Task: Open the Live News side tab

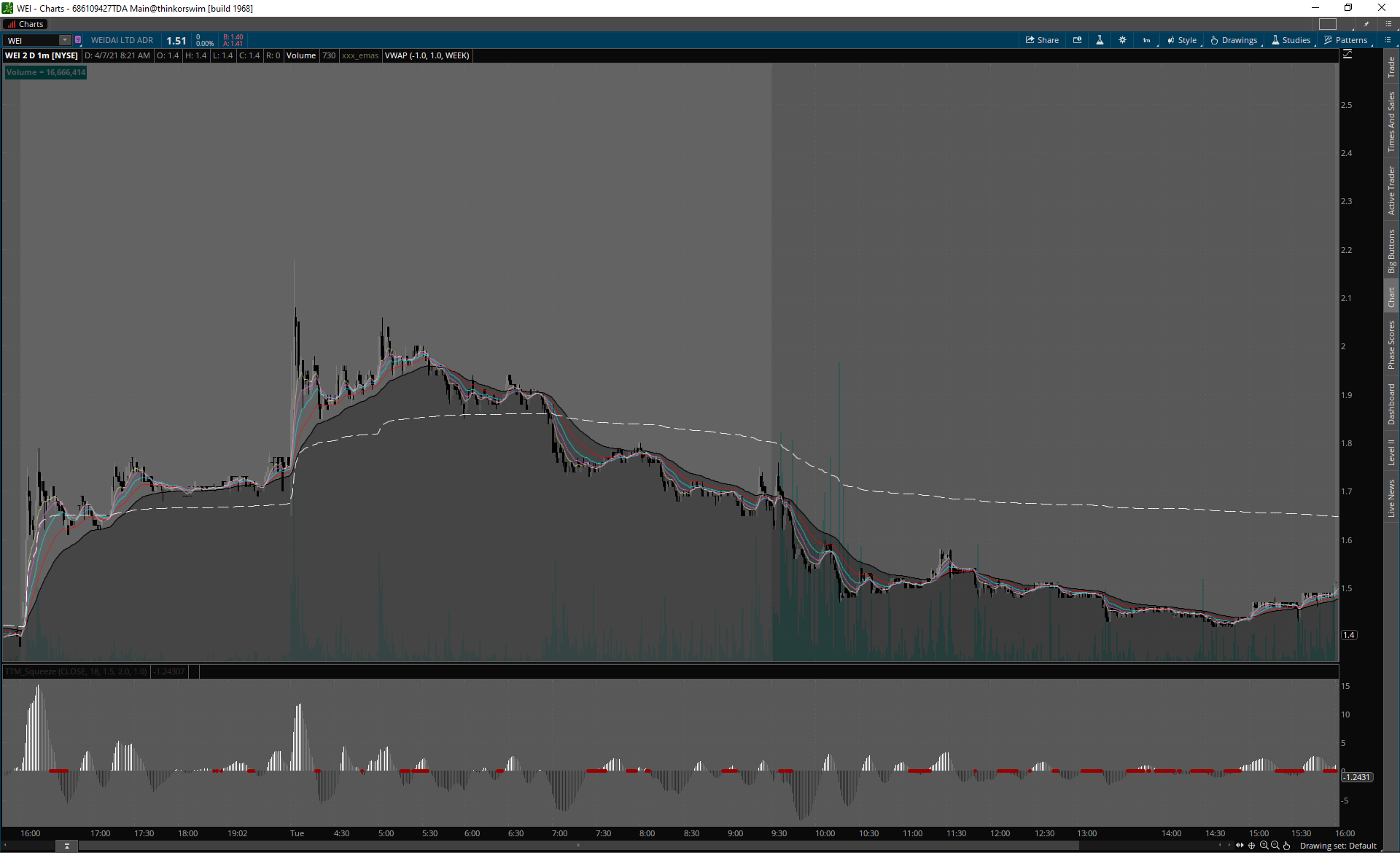Action: [1391, 499]
